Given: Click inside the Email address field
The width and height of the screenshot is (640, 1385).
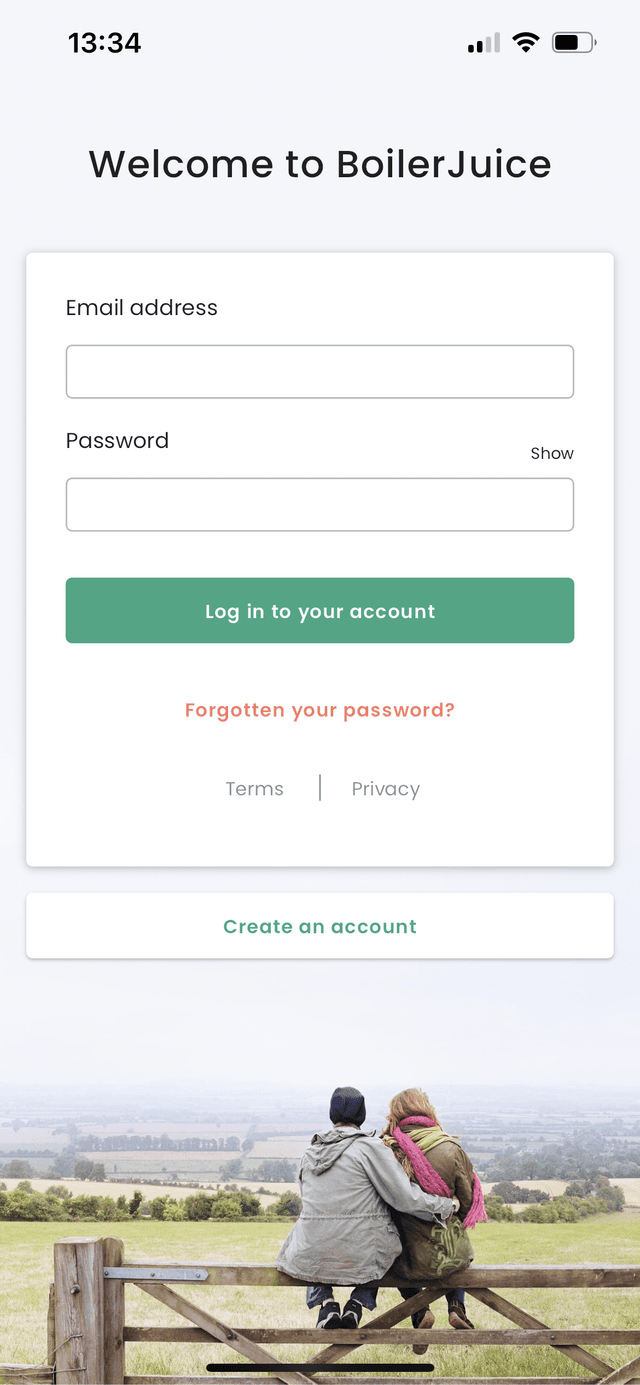Looking at the screenshot, I should coord(320,370).
